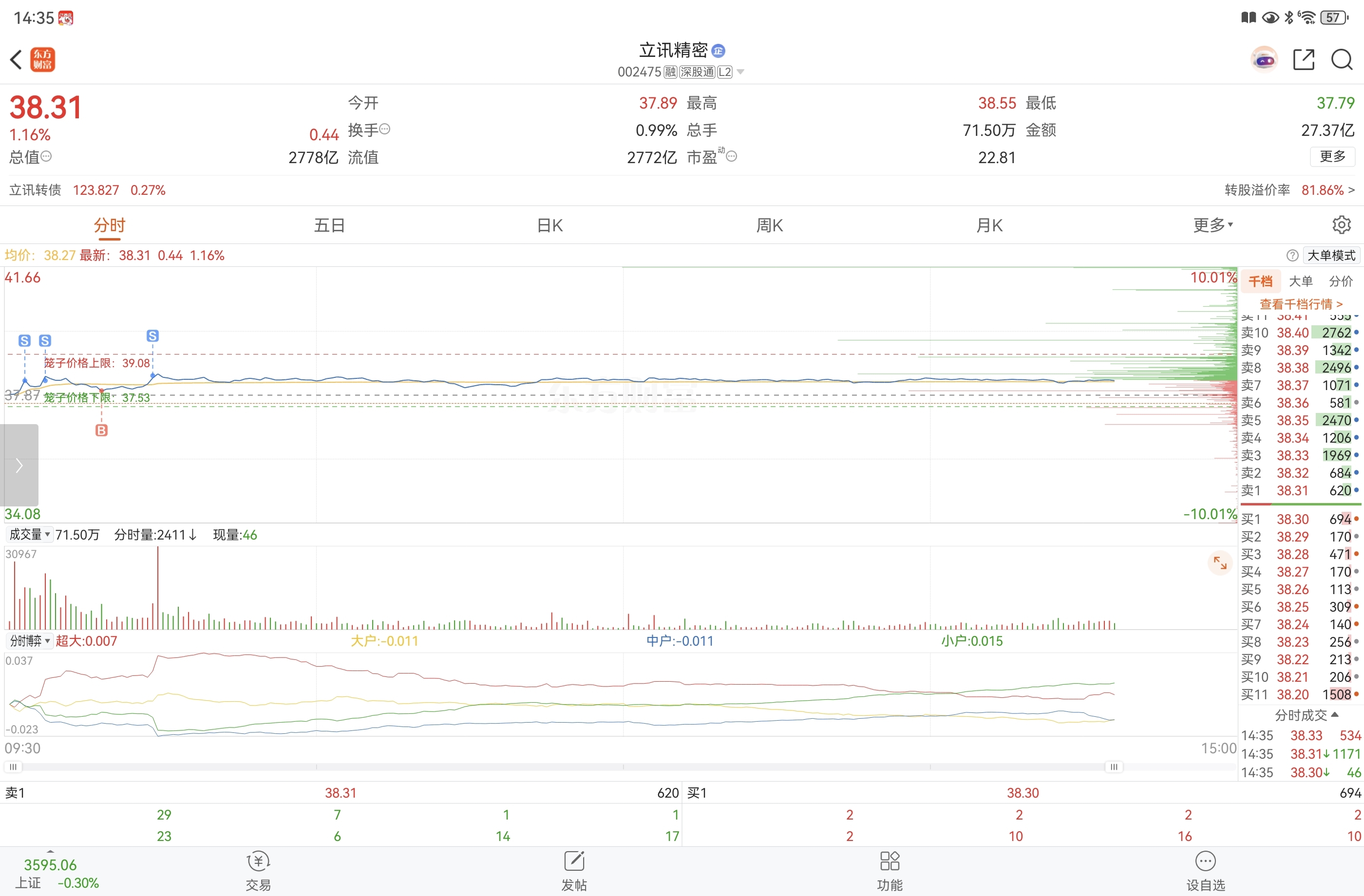Expand the left side panel chevron

coord(19,465)
